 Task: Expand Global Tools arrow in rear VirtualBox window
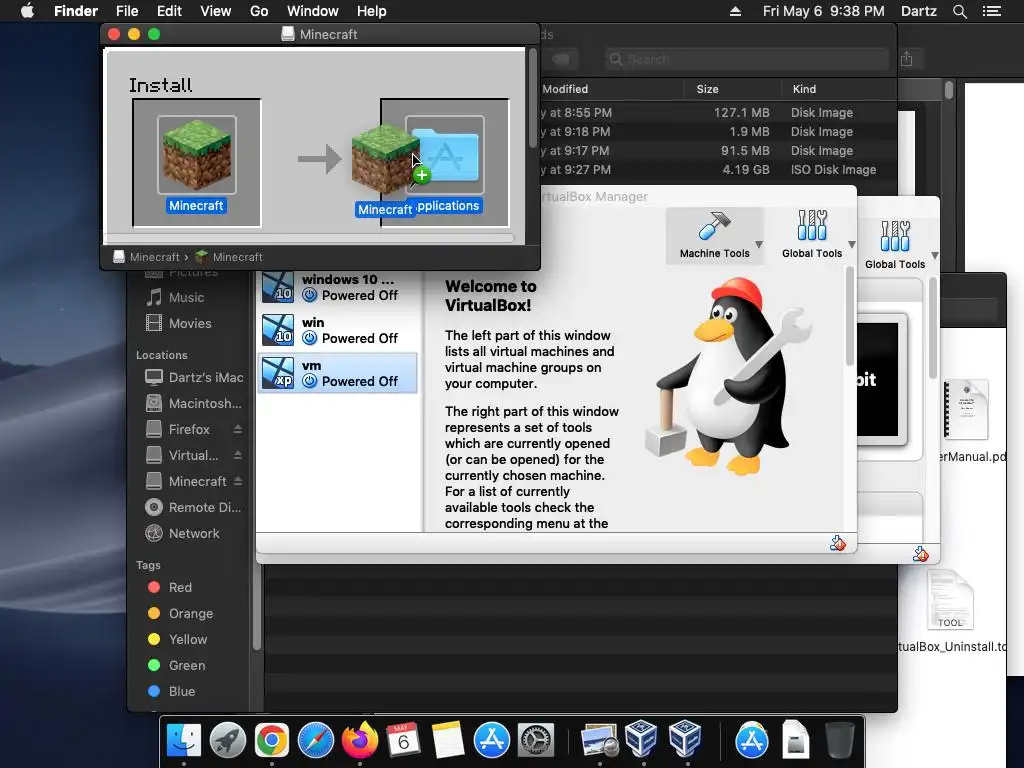pos(935,255)
